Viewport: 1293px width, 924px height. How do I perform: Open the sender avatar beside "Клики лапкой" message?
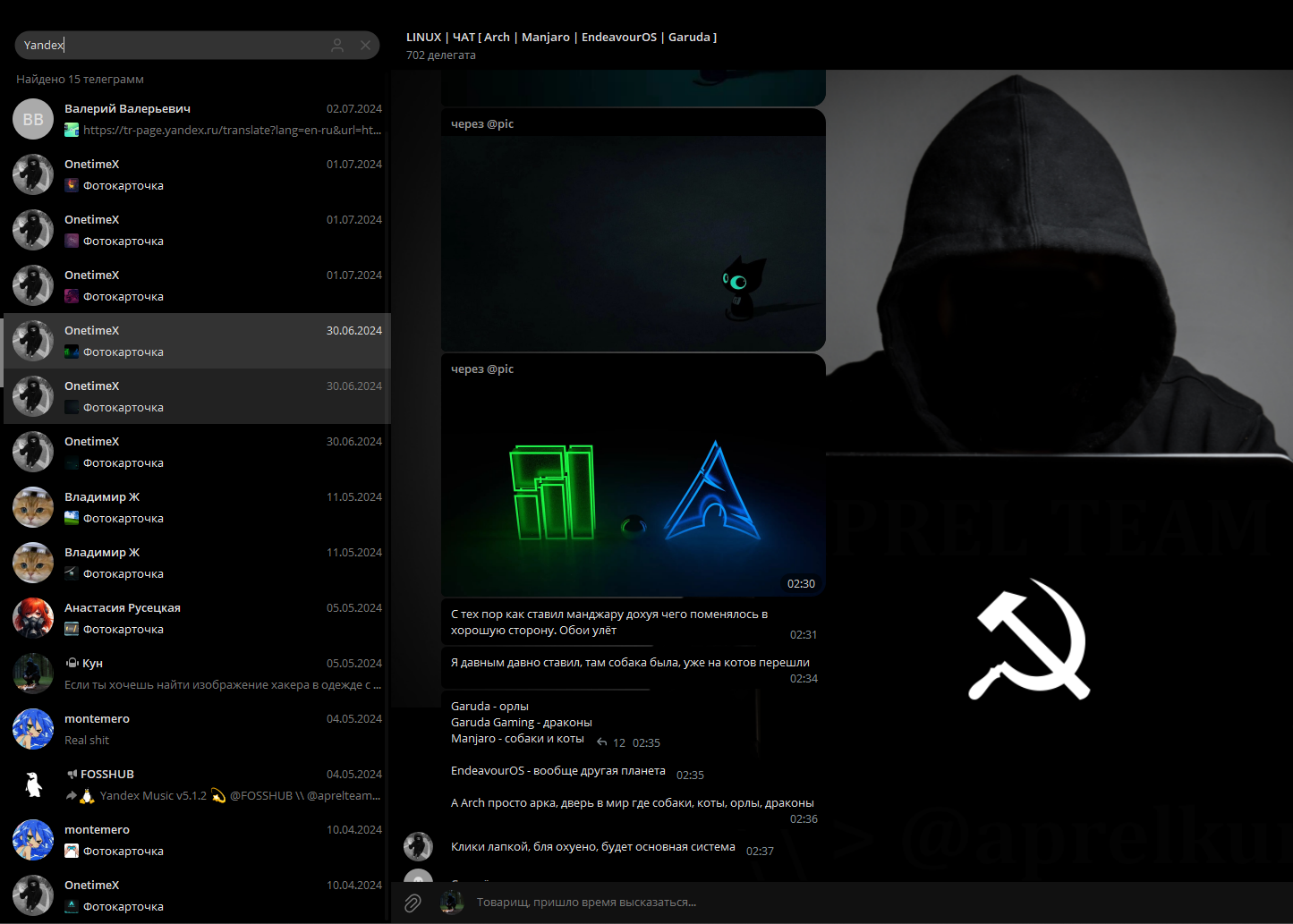click(x=418, y=846)
